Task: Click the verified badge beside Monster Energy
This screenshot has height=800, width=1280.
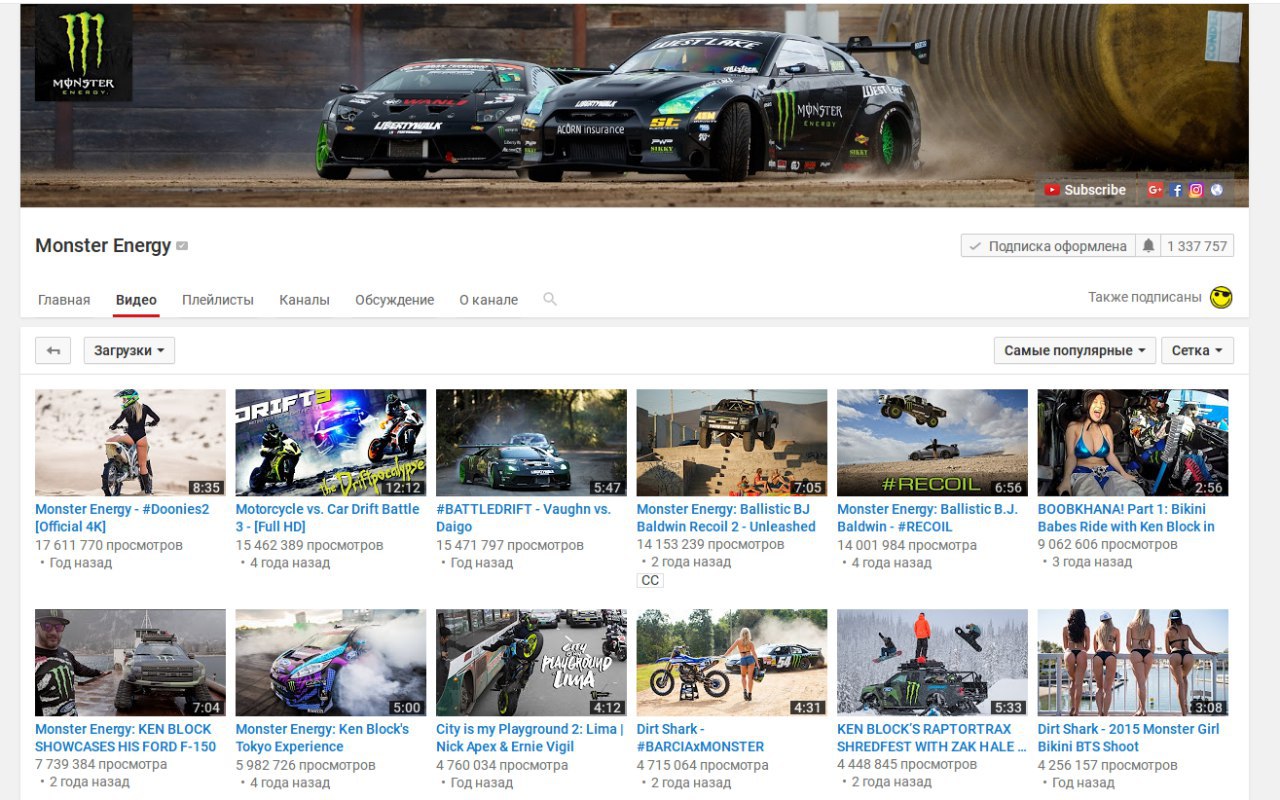Action: [x=182, y=246]
